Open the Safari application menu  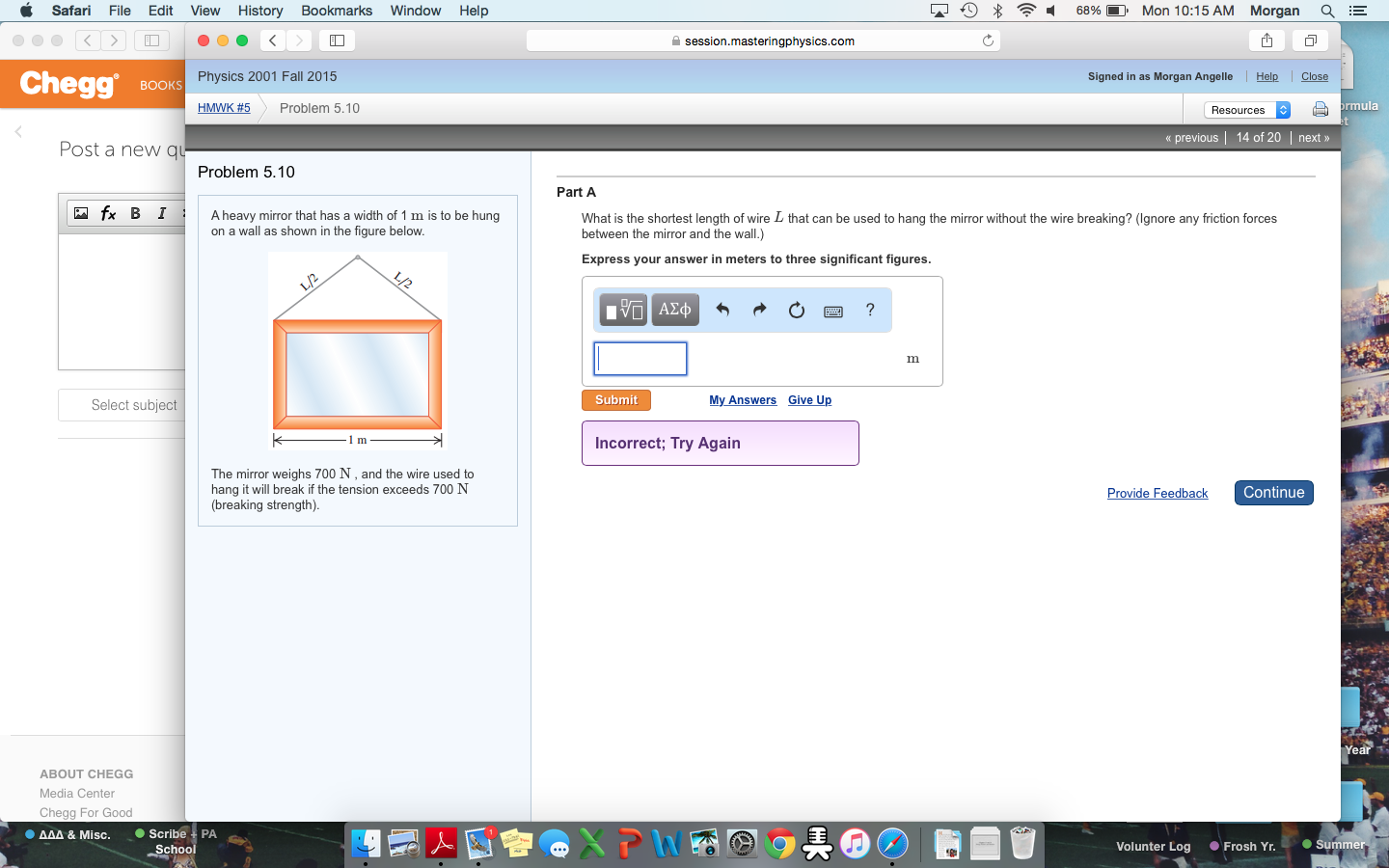(71, 11)
